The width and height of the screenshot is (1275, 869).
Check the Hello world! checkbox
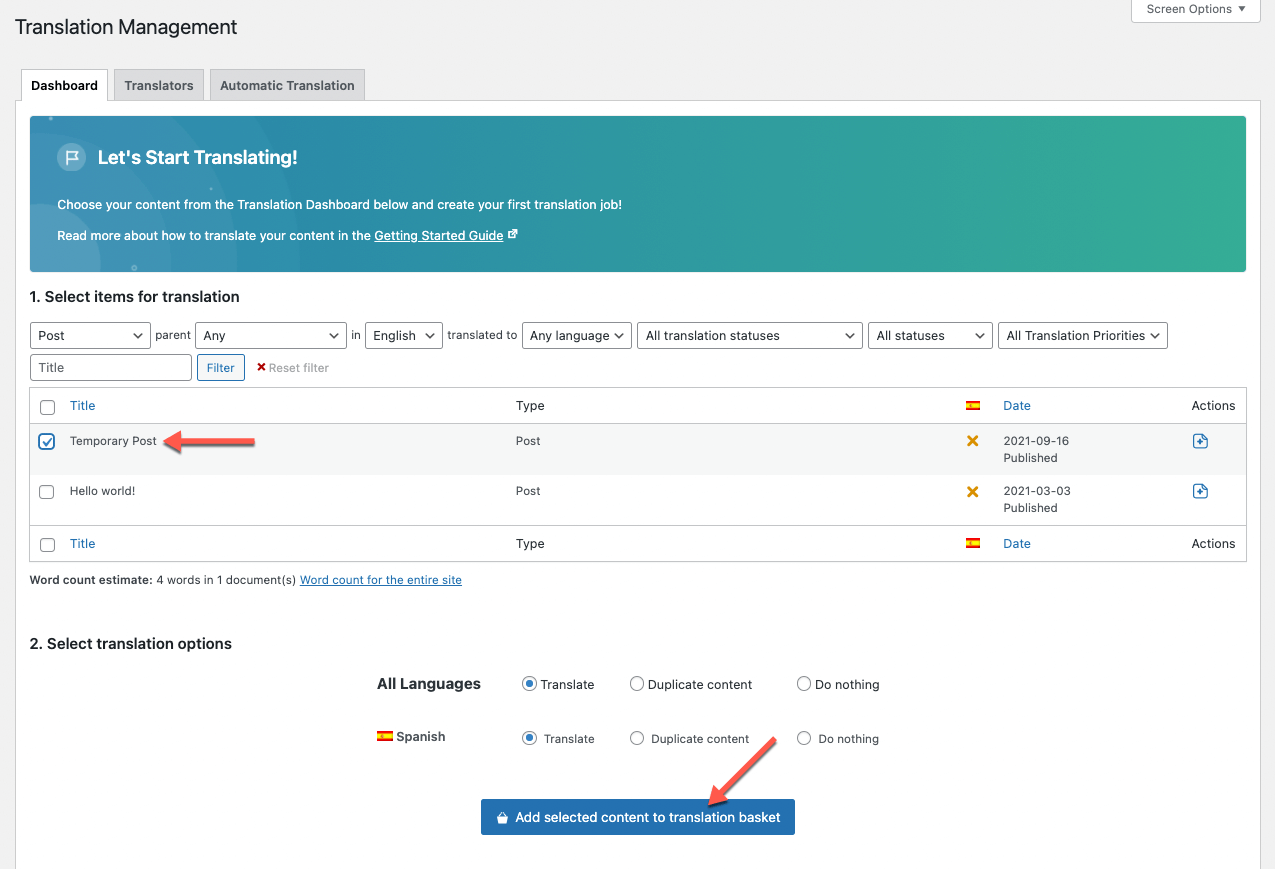(46, 491)
